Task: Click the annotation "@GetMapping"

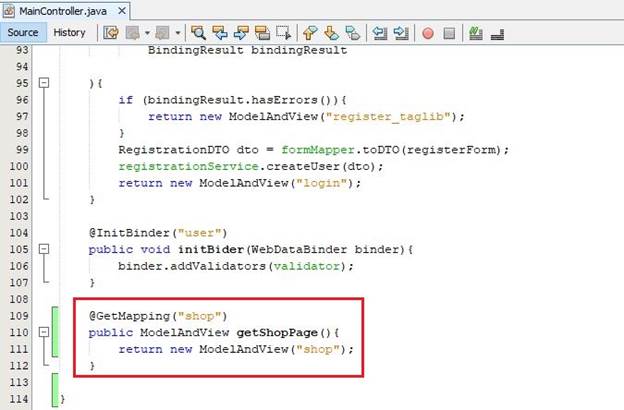Action: pyautogui.click(x=130, y=316)
